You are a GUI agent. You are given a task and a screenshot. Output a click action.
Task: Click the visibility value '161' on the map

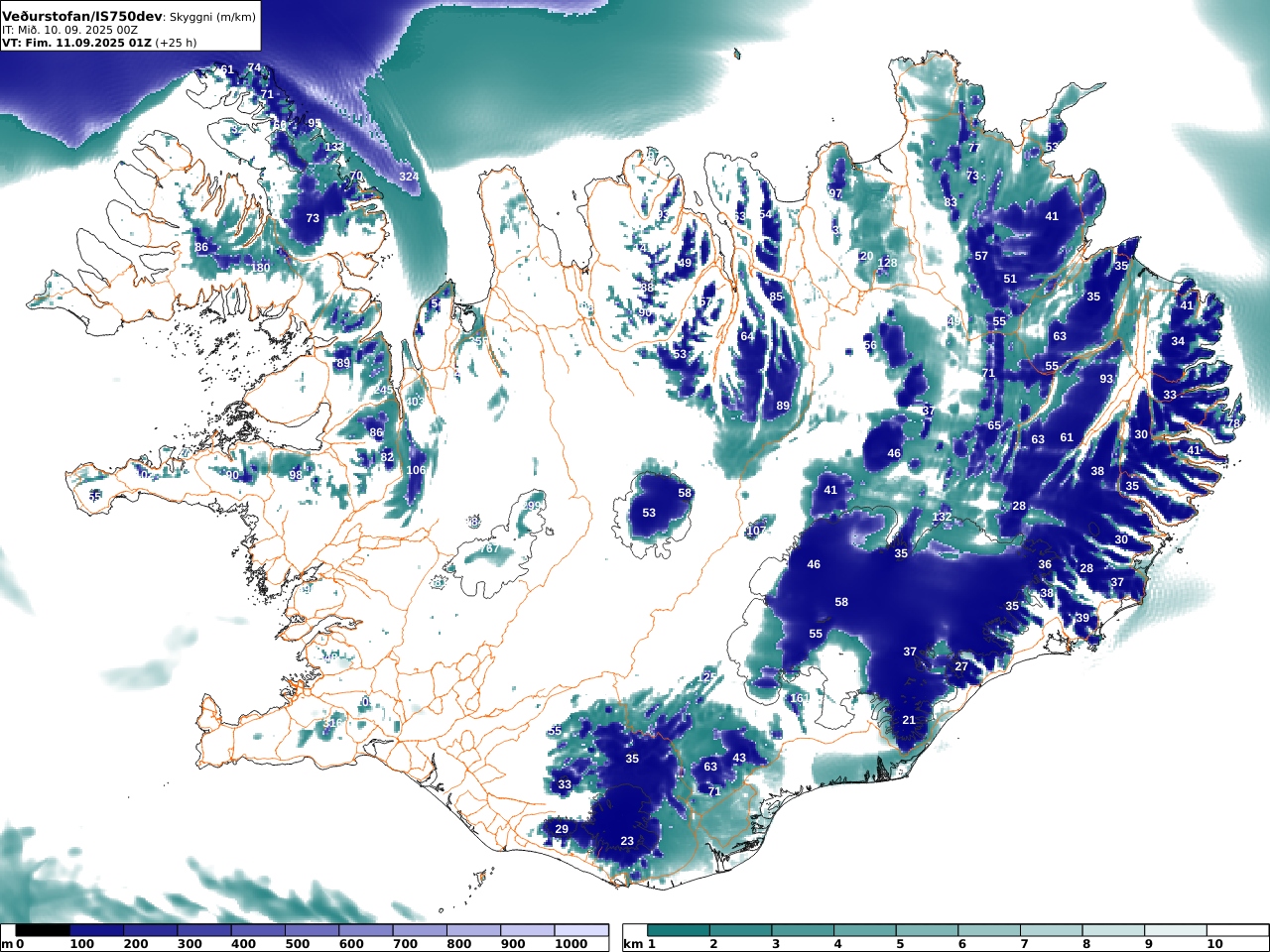pos(799,698)
